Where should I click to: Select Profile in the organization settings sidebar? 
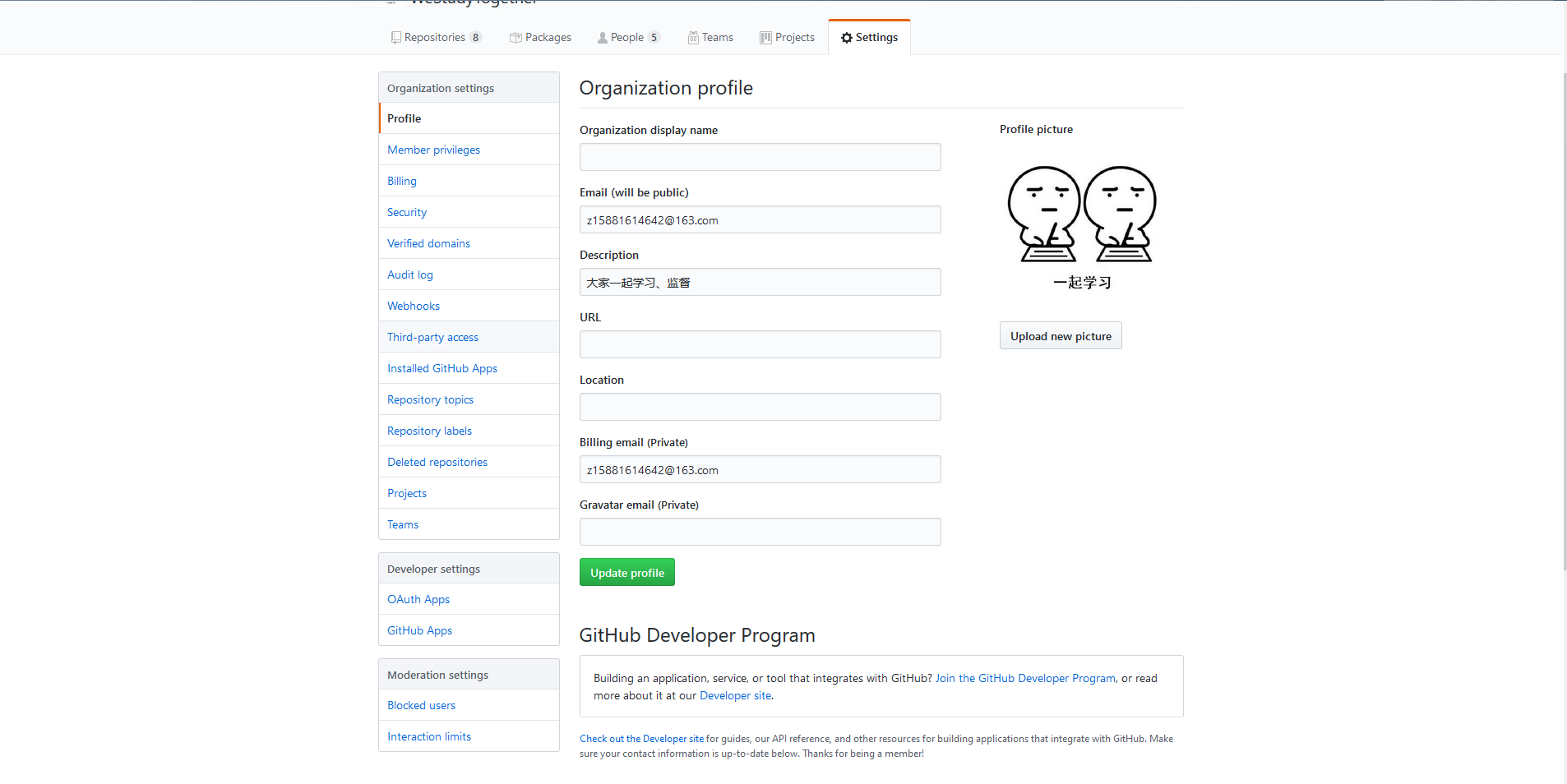469,118
